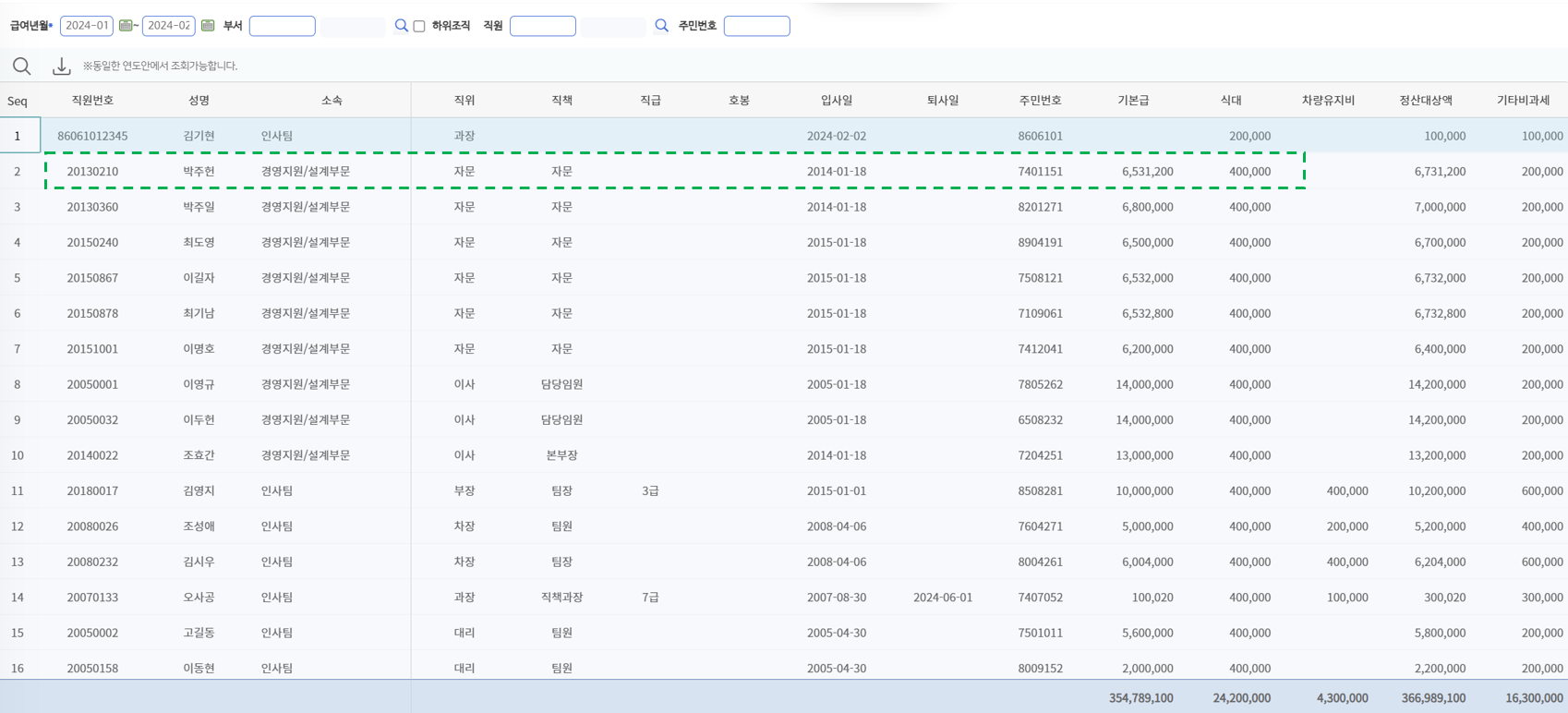Click the hire date 2007-08-30
The width and height of the screenshot is (1568, 713).
pyautogui.click(x=837, y=598)
